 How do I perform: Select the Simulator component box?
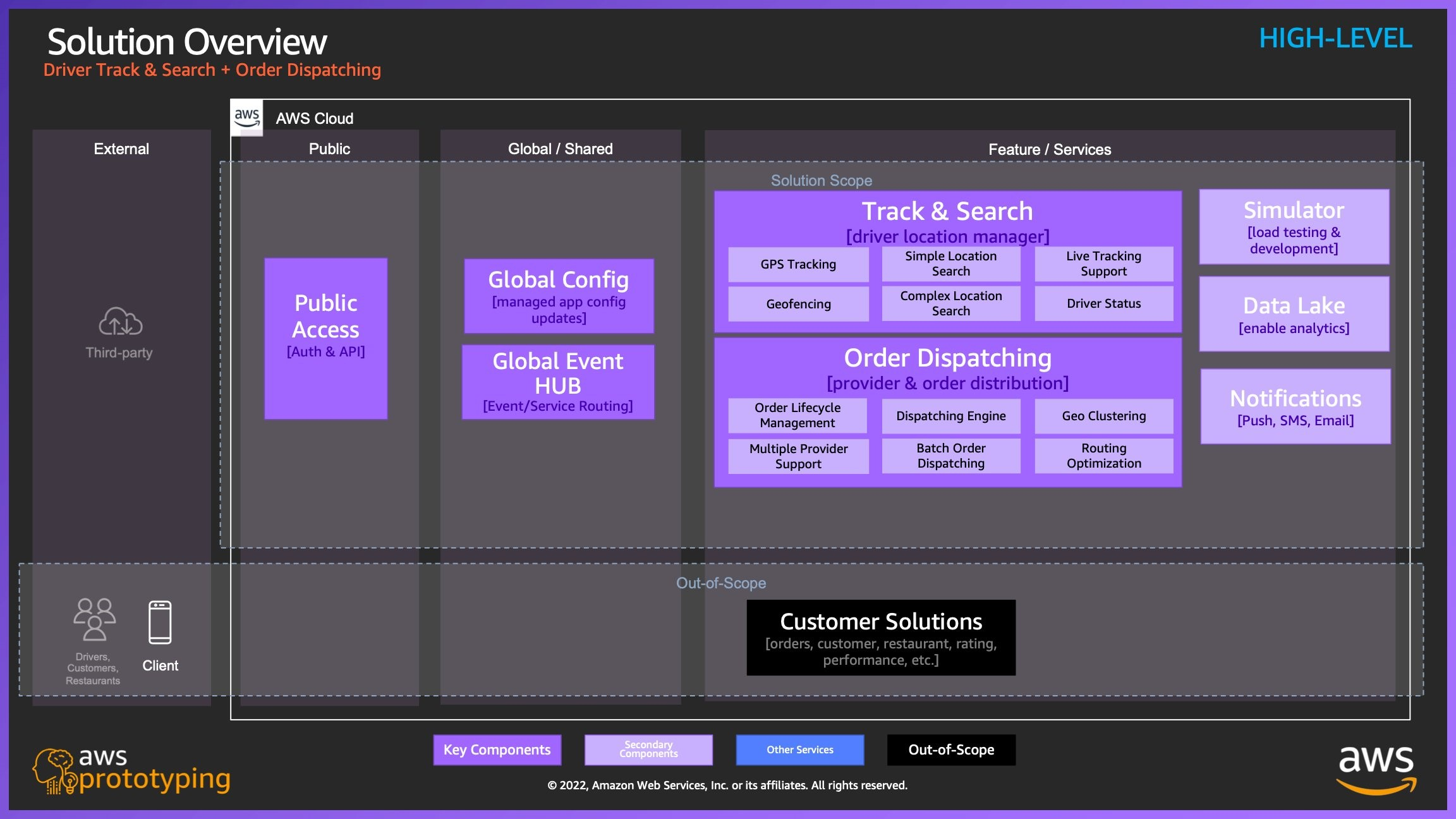tap(1294, 227)
